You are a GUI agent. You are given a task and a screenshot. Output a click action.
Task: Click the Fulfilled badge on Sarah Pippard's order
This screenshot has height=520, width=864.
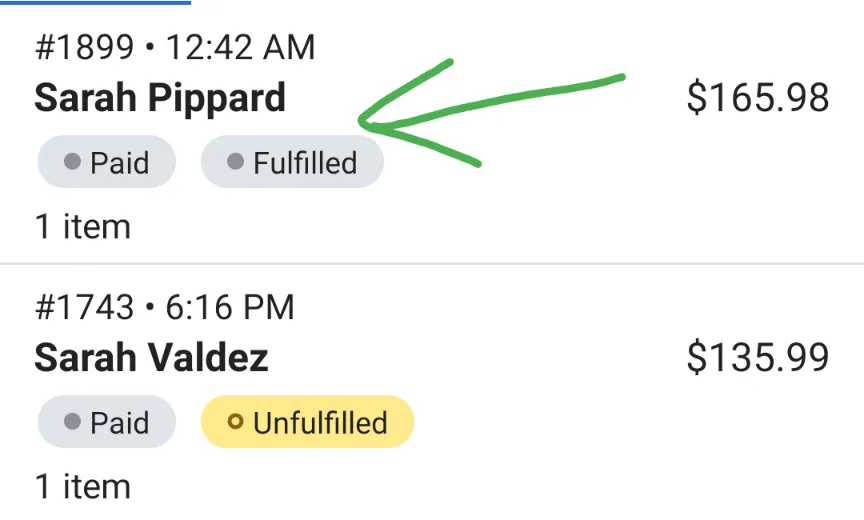click(x=292, y=162)
